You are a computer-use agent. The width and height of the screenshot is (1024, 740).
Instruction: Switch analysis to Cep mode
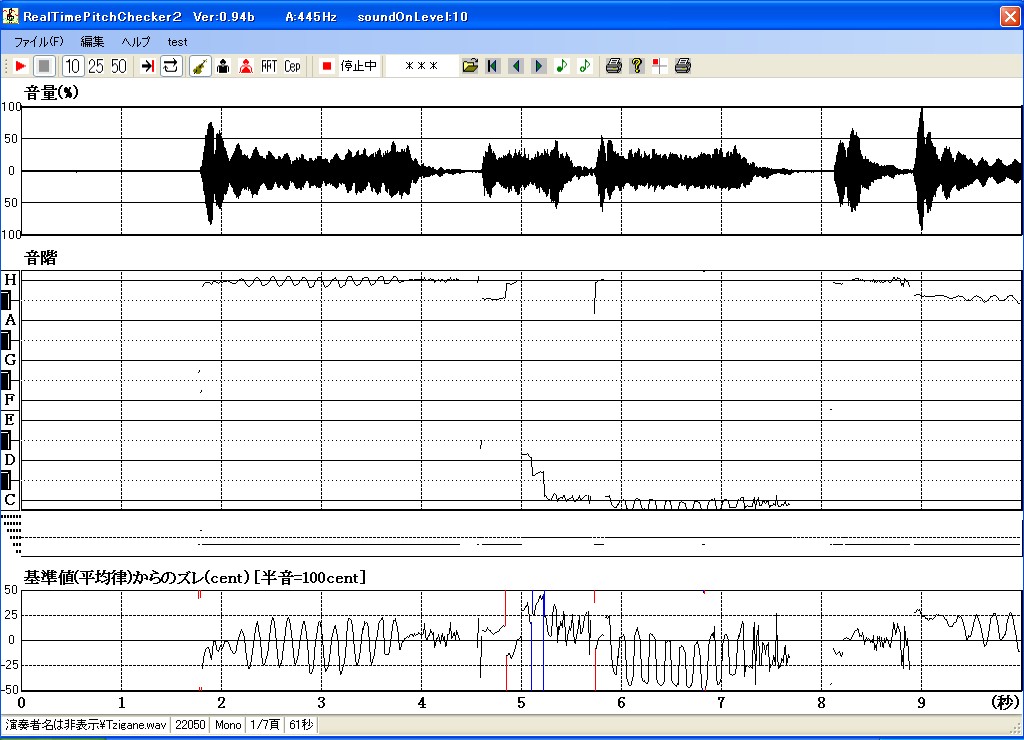tap(292, 66)
